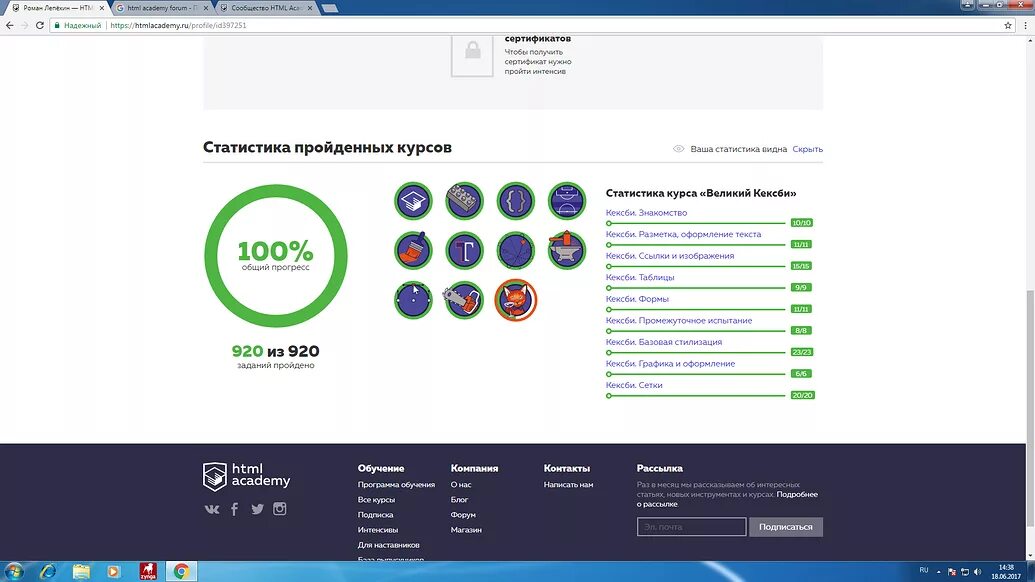This screenshot has width=1035, height=582.
Task: Switch to the html academy forum tab
Action: pos(160,8)
